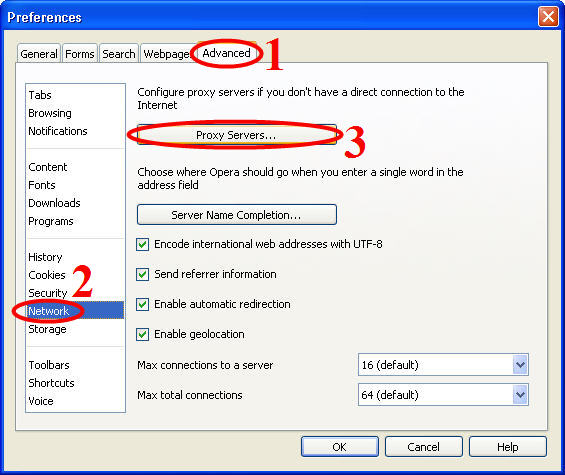
Task: Toggle Send referrer information checkbox
Action: point(142,274)
